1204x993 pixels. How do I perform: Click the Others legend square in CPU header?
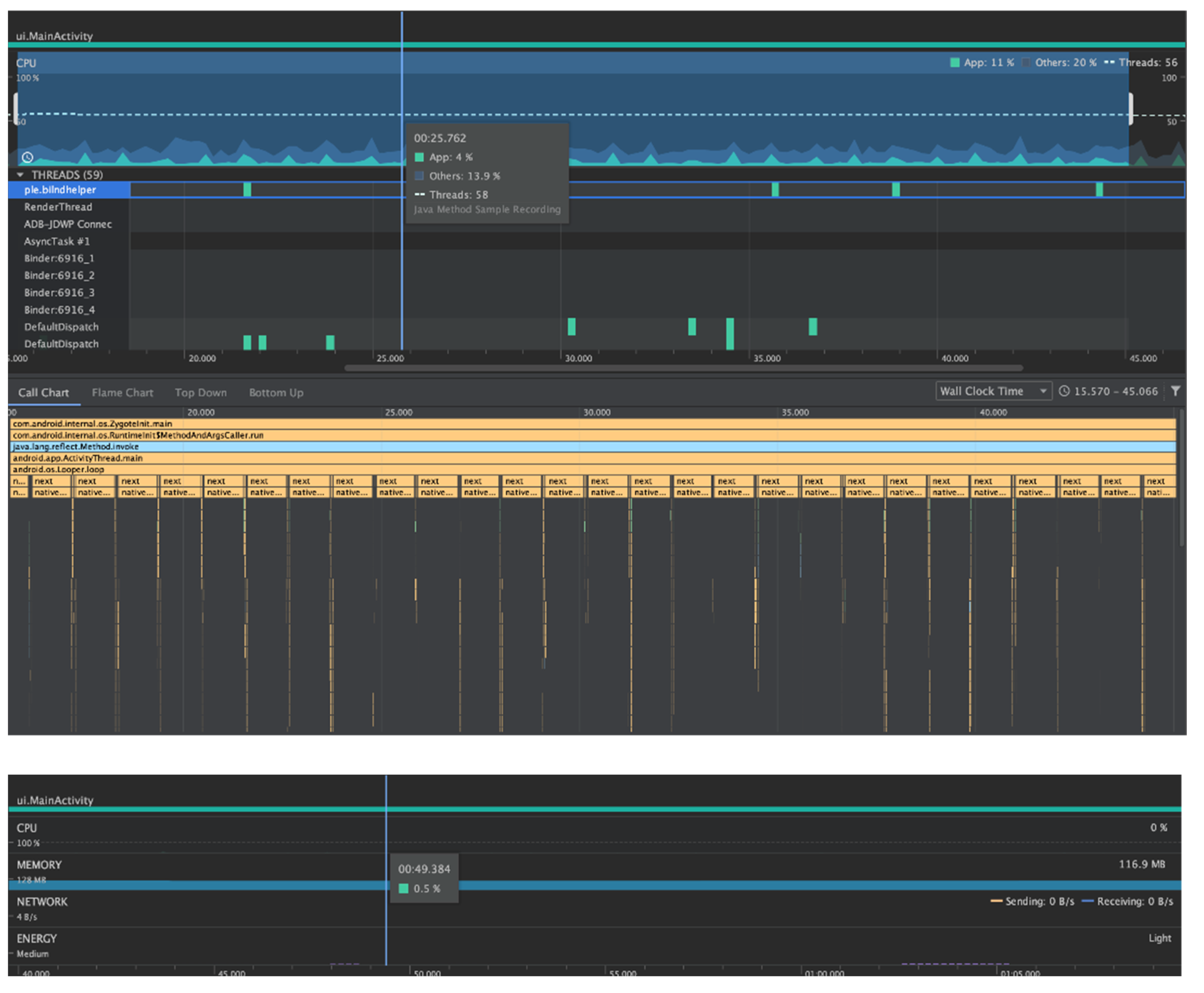pyautogui.click(x=1026, y=63)
